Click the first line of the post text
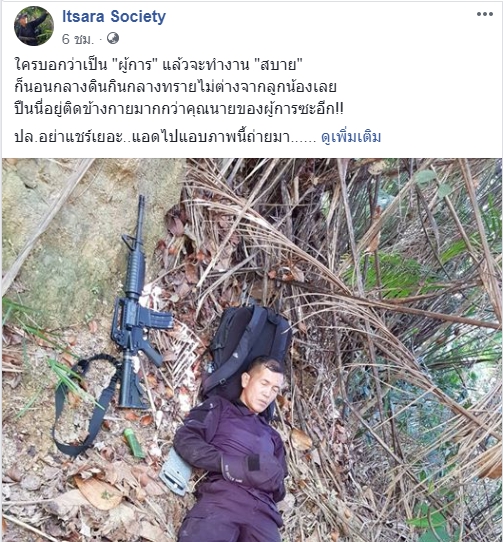503x542 pixels. tap(159, 65)
